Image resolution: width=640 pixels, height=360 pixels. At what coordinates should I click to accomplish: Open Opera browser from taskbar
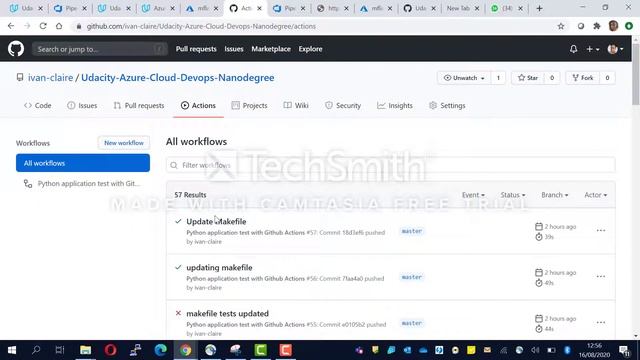point(111,350)
